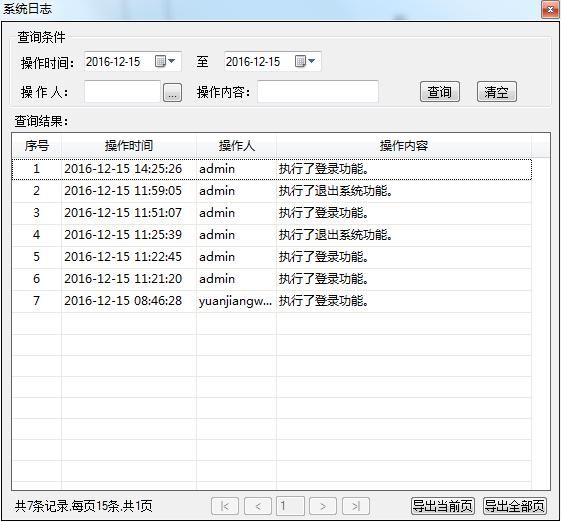
Task: Select the row with time 14:25:26
Action: coord(272,169)
